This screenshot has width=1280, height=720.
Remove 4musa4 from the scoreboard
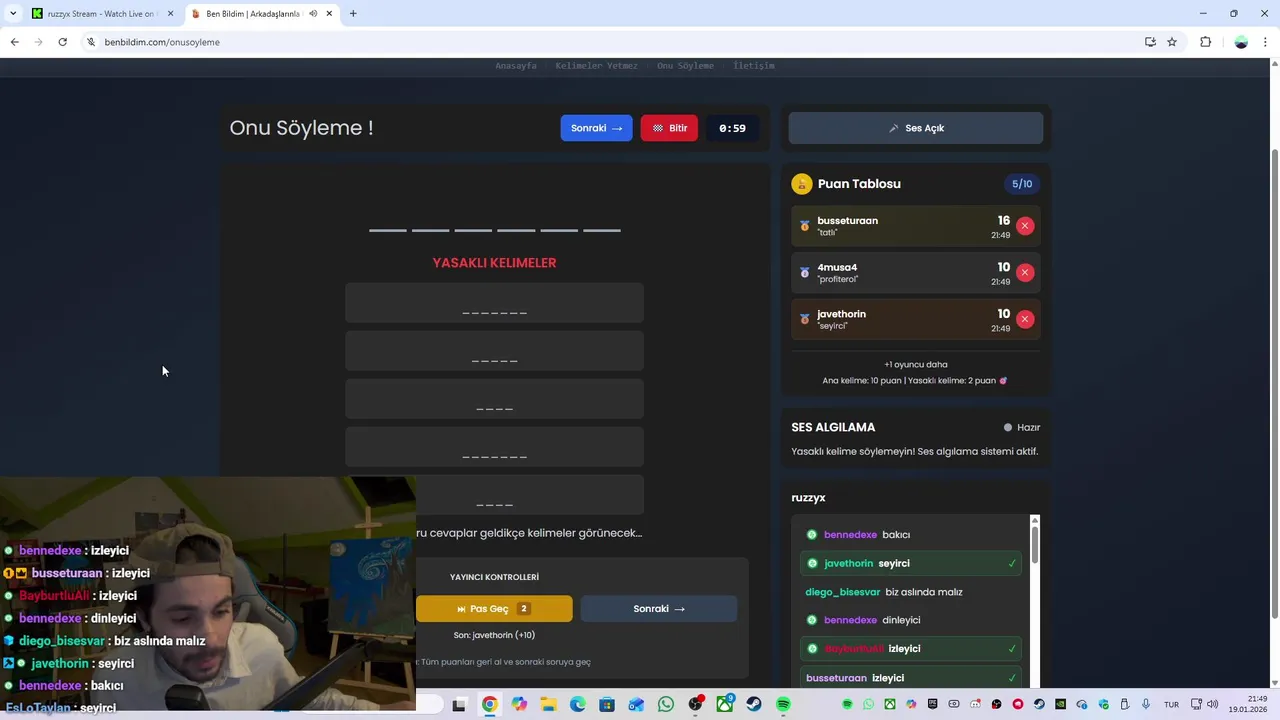tap(1024, 272)
